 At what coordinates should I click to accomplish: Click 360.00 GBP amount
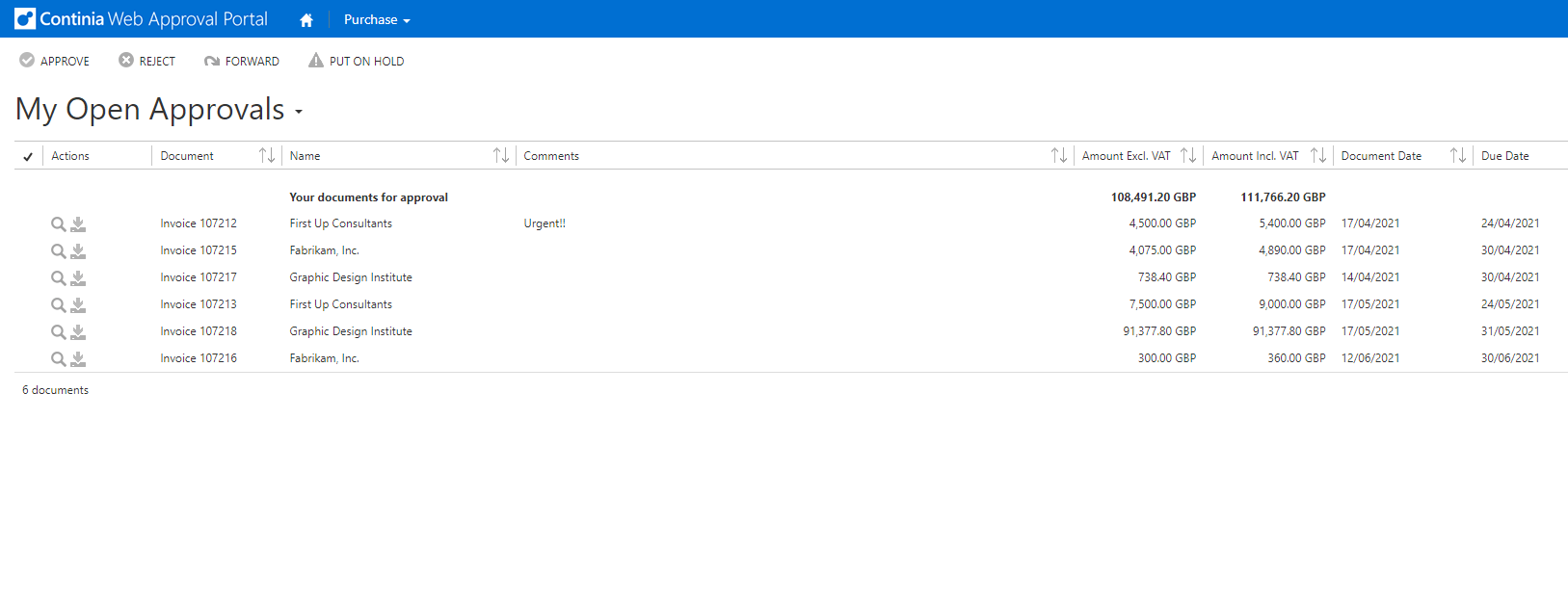coord(1296,358)
